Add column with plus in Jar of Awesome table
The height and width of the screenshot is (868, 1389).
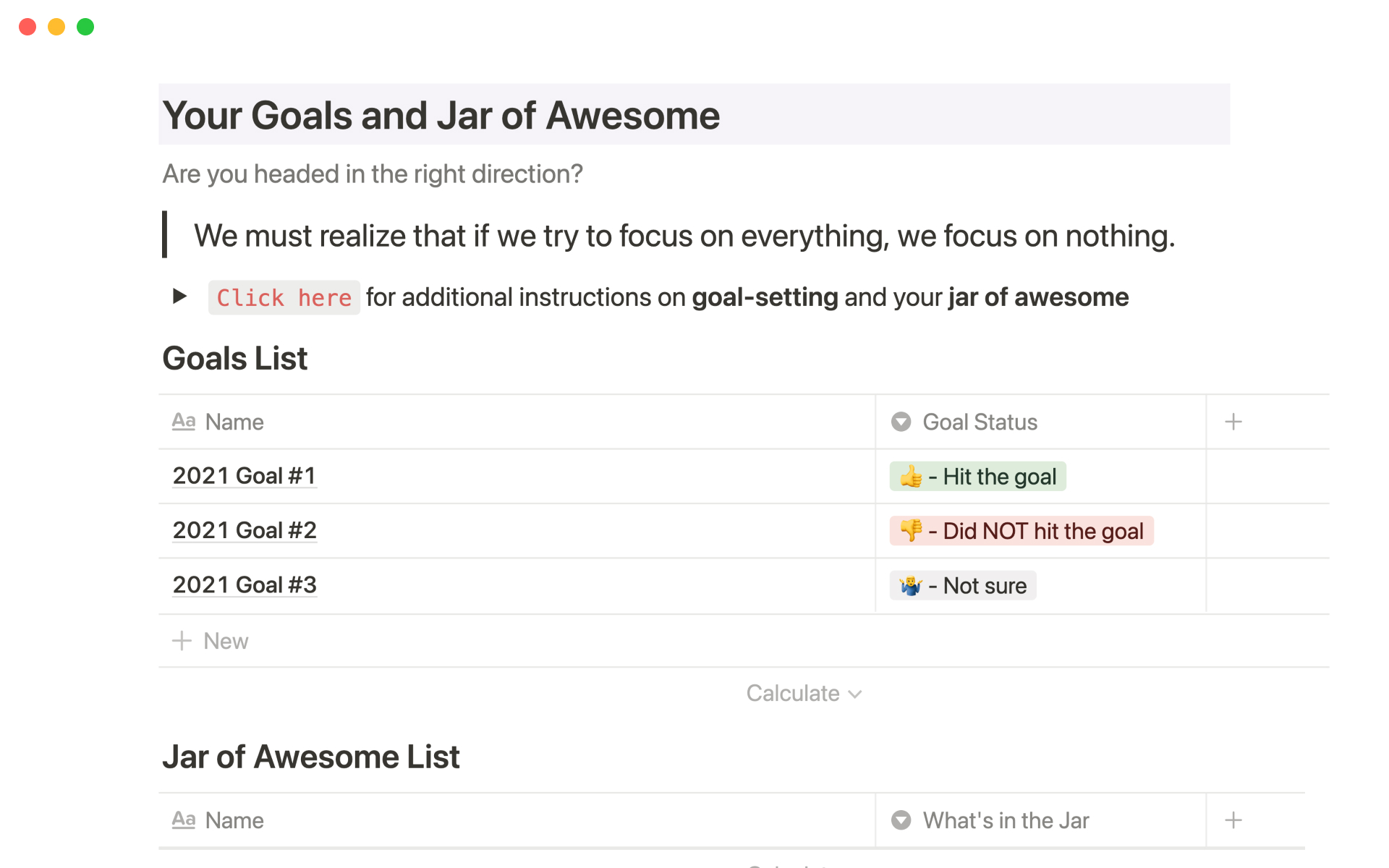[x=1233, y=820]
